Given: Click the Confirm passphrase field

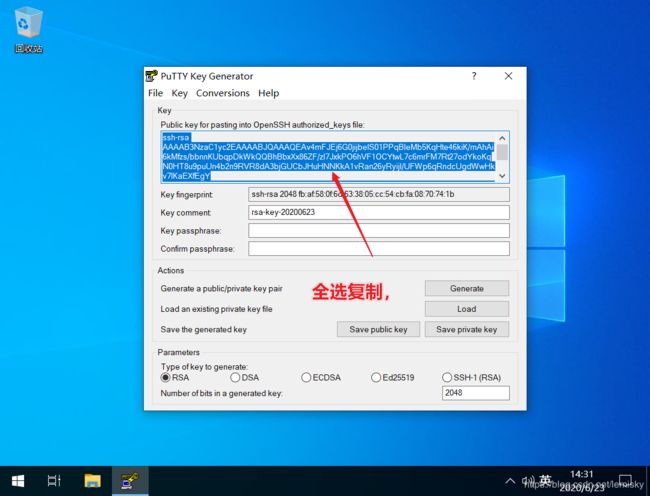Looking at the screenshot, I should [379, 249].
